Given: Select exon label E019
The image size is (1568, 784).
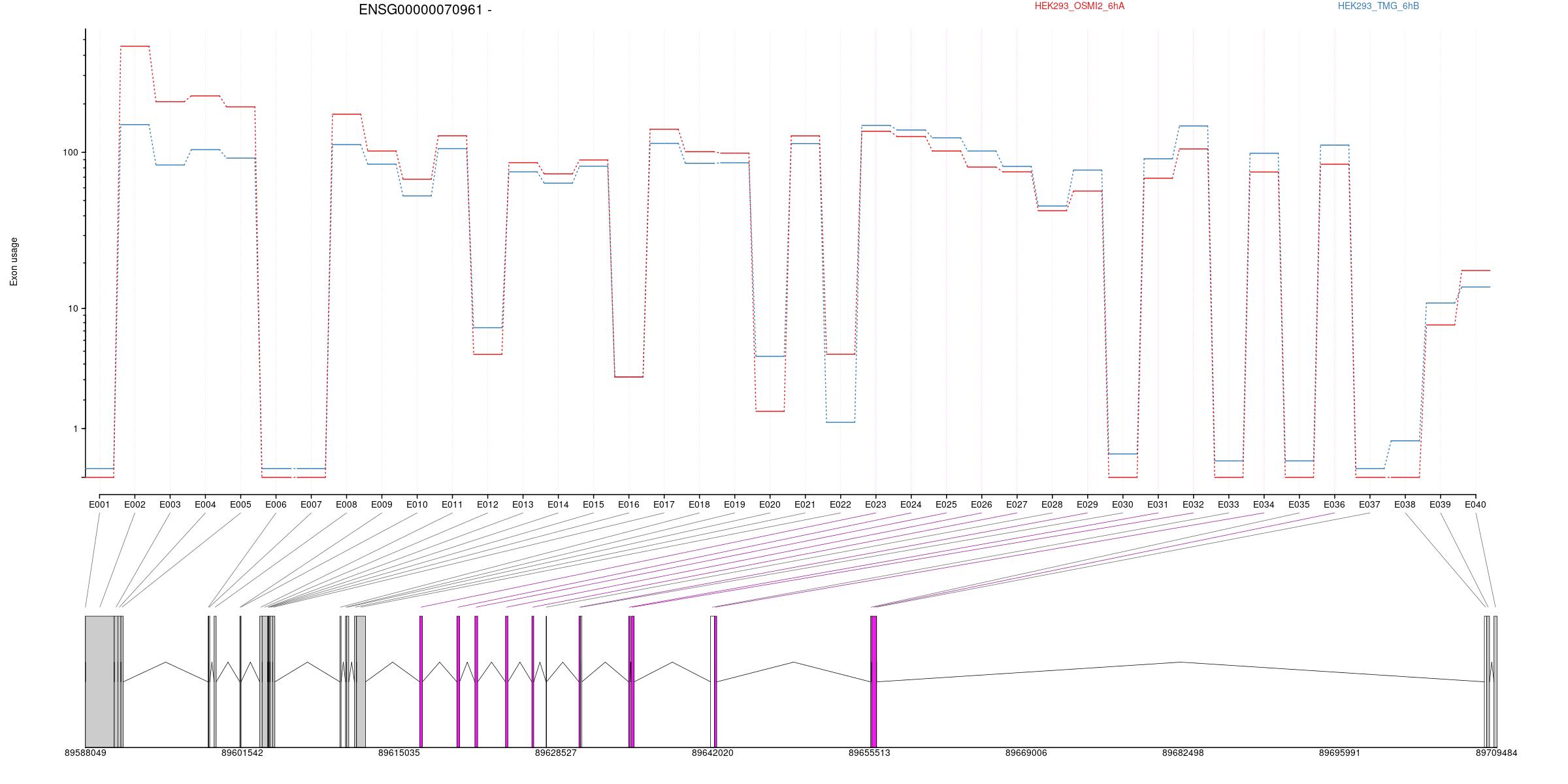Looking at the screenshot, I should point(734,504).
